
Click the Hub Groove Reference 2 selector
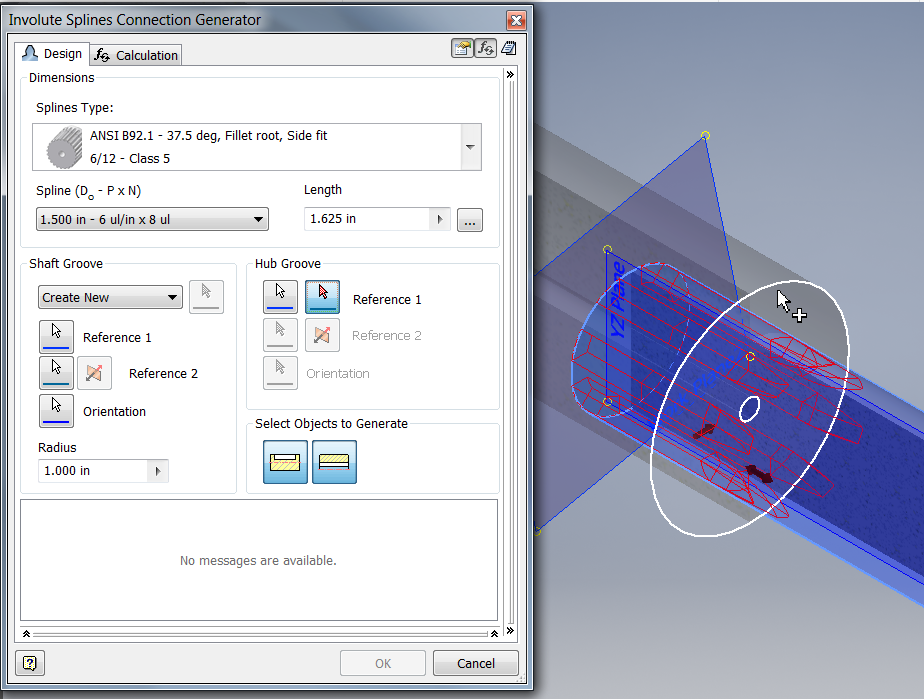pos(280,335)
